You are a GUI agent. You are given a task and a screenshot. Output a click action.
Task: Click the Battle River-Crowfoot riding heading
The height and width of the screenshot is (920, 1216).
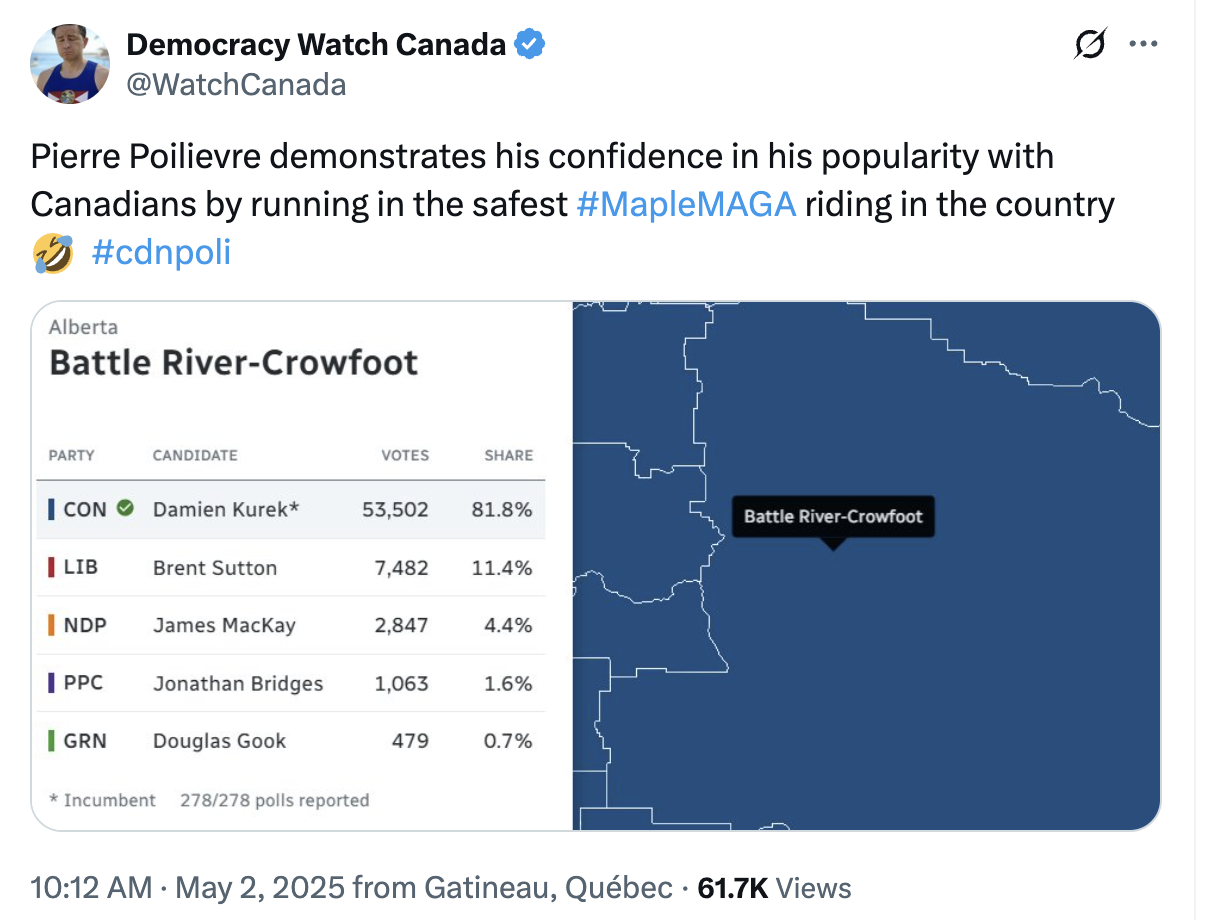234,362
